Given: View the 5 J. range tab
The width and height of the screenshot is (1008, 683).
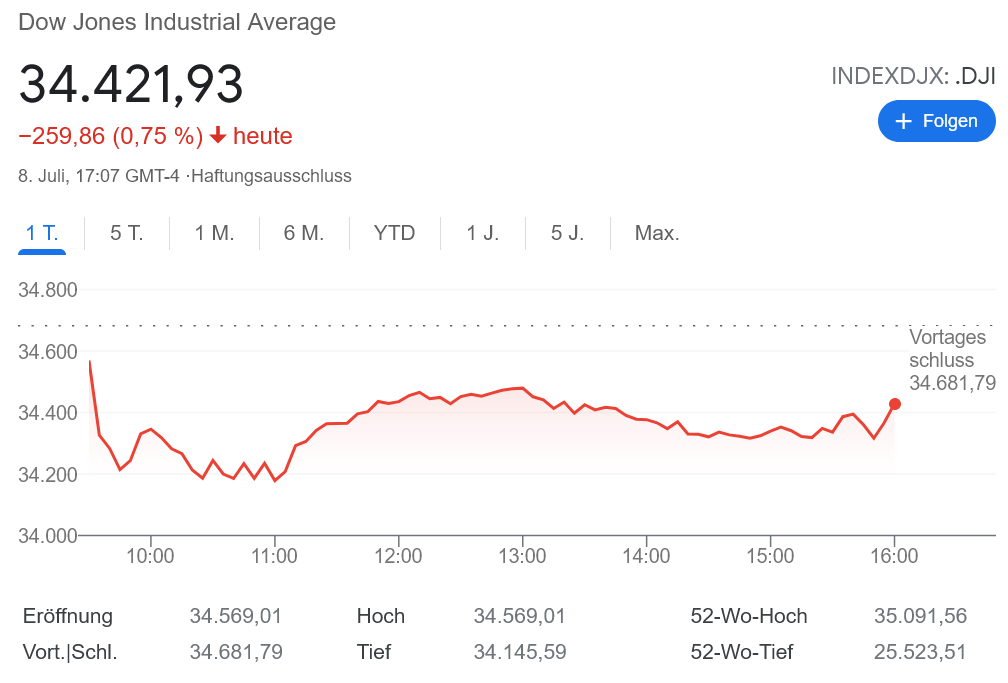Looking at the screenshot, I should [567, 233].
